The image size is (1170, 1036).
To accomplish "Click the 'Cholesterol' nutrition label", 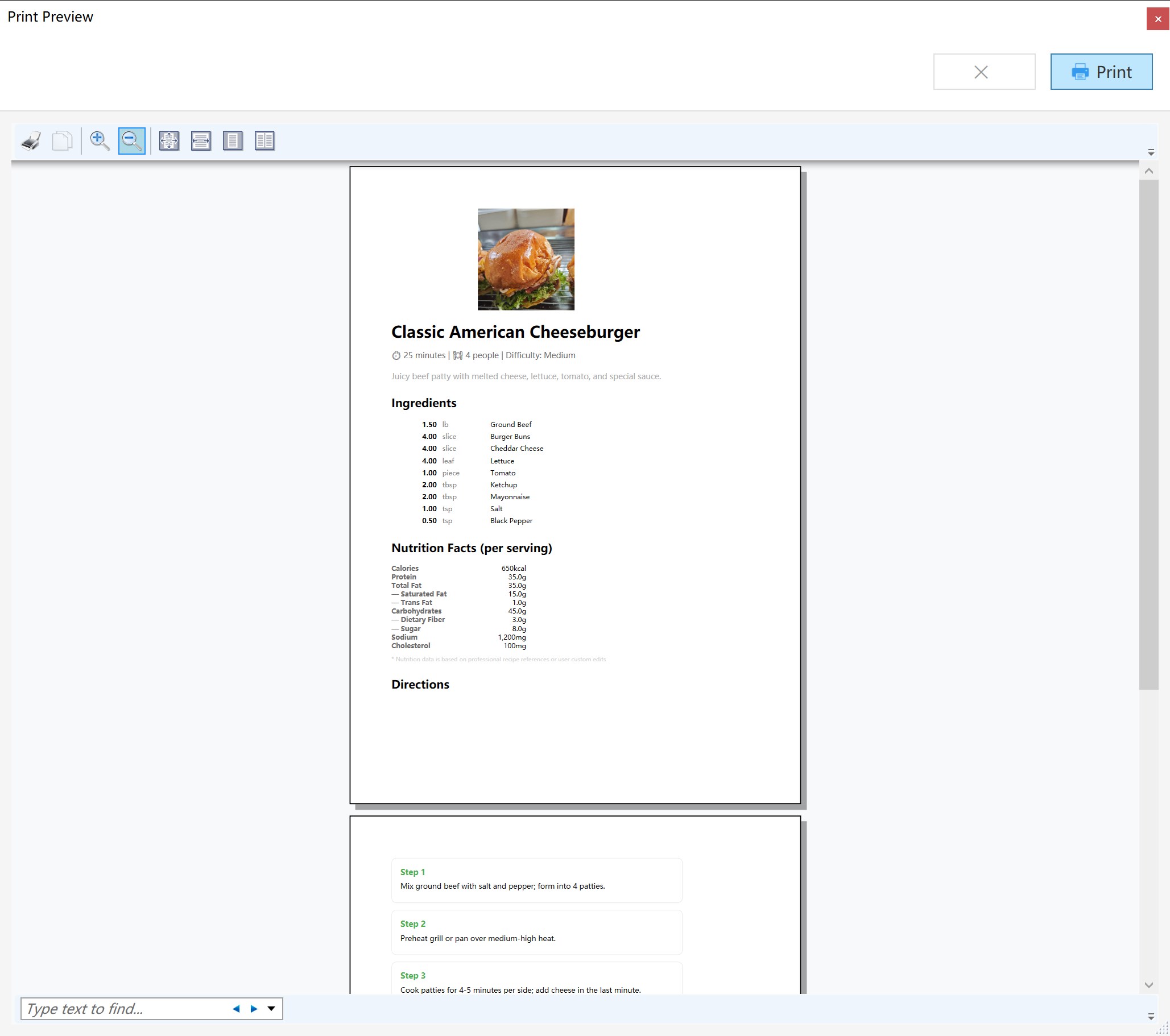I will click(411, 645).
